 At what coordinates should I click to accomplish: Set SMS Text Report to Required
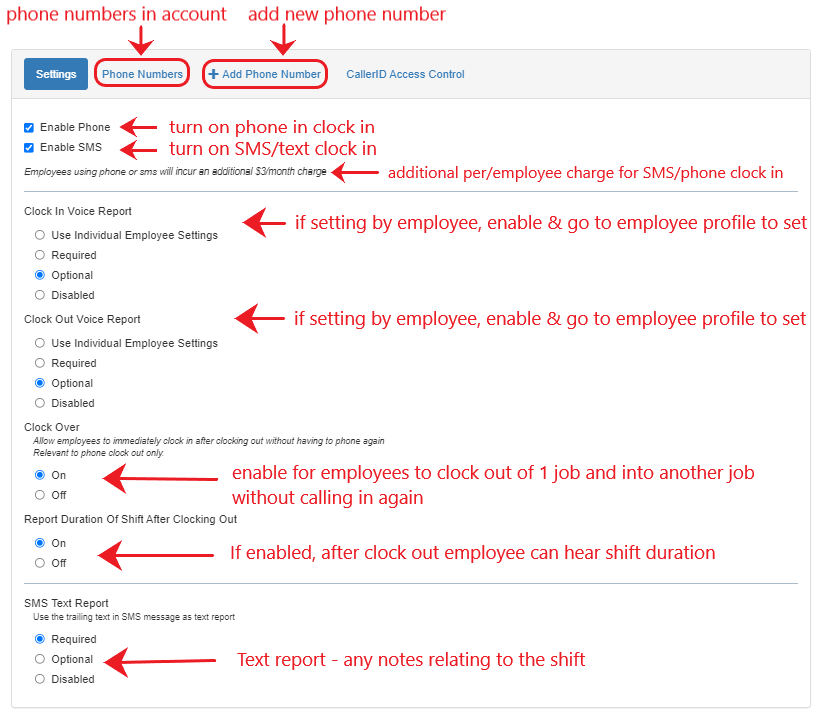coord(40,639)
